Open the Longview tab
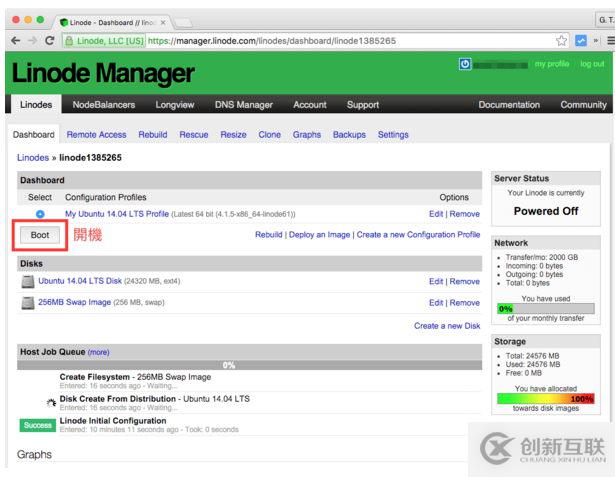 pos(175,105)
